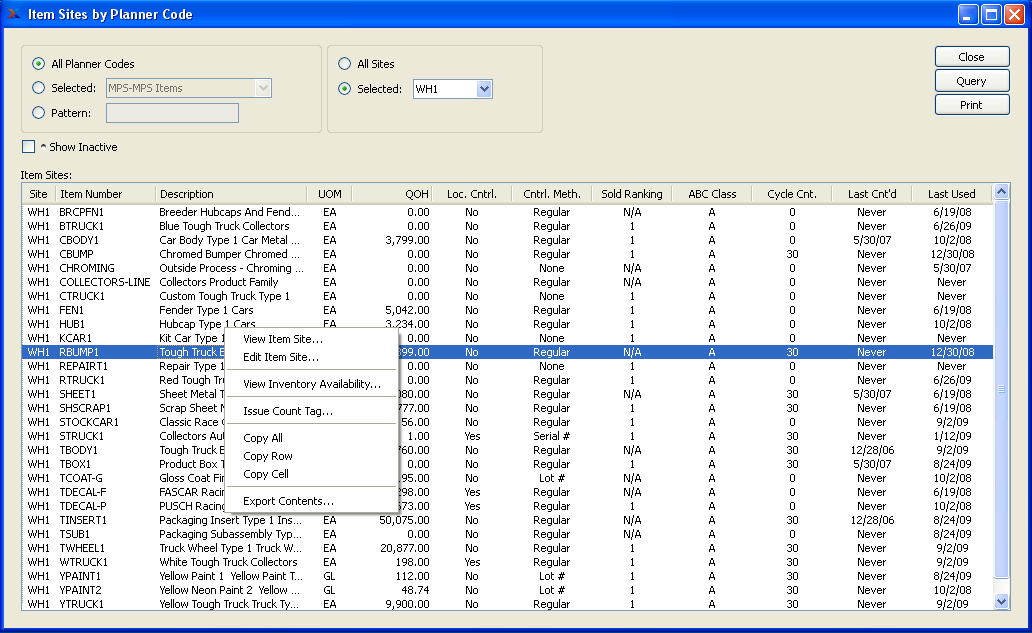Enable the Show Inactive checkbox
1032x633 pixels.
pos(29,147)
